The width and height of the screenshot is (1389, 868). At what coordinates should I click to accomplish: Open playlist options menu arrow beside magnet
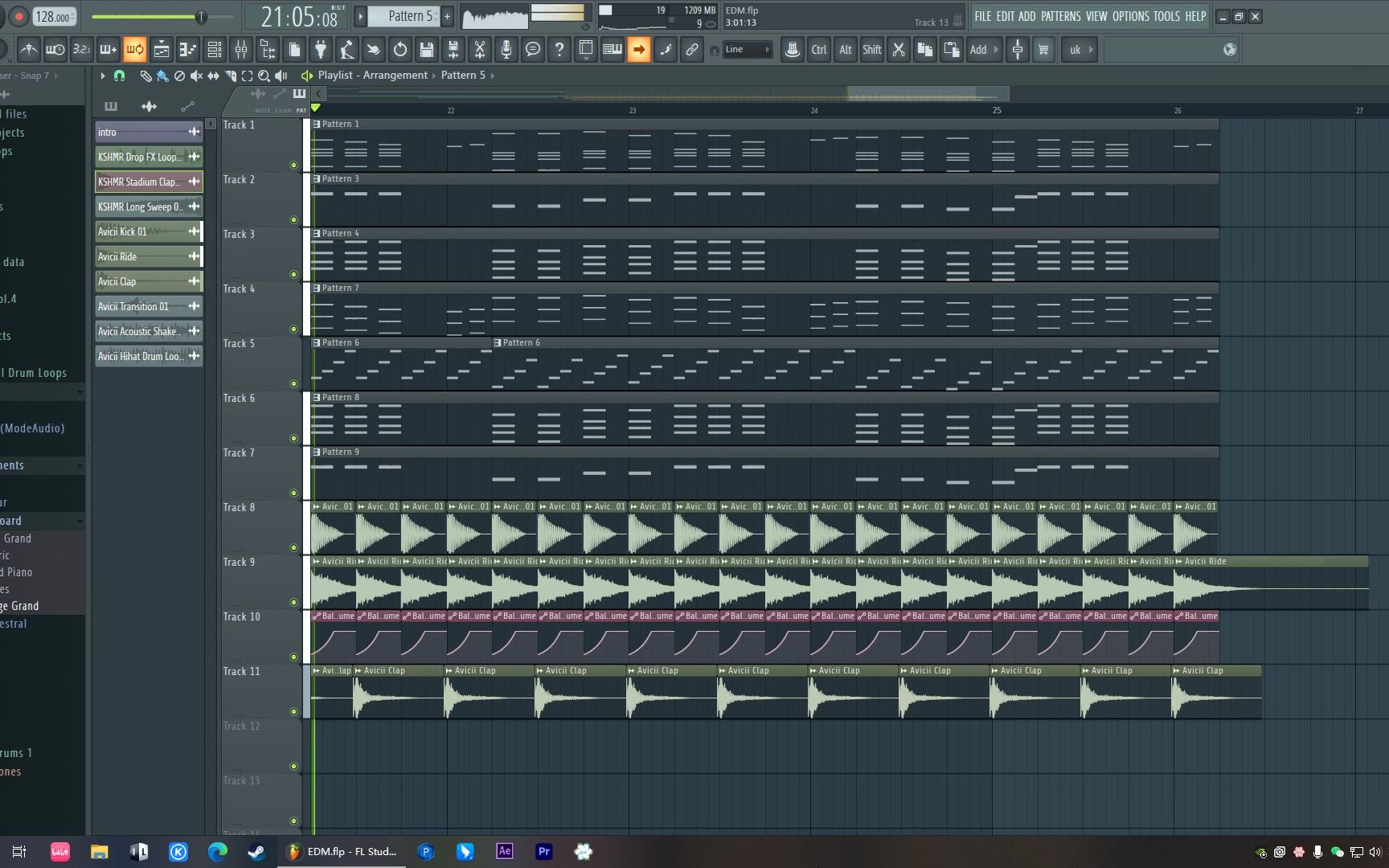(103, 76)
